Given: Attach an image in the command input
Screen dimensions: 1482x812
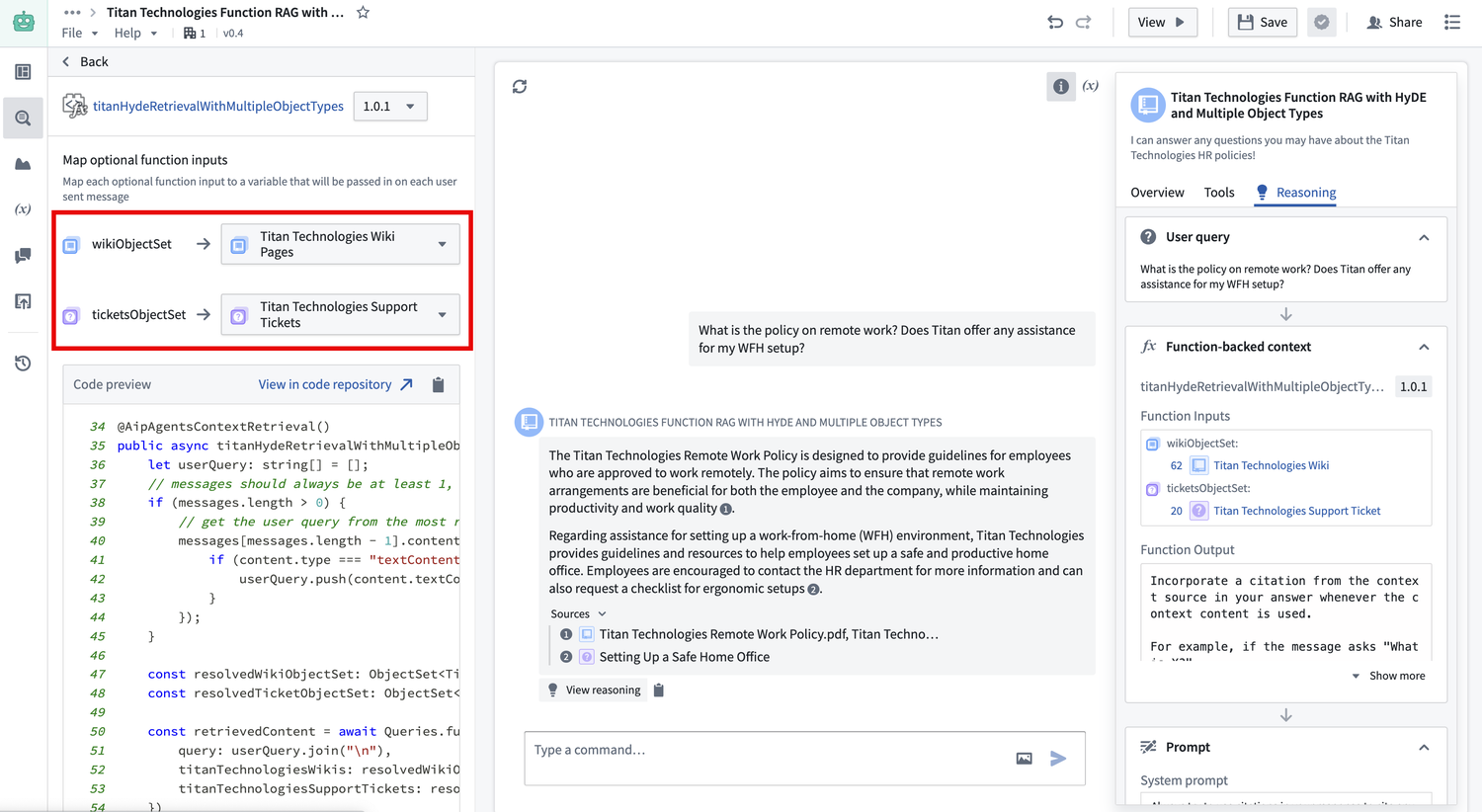Looking at the screenshot, I should (x=1024, y=758).
